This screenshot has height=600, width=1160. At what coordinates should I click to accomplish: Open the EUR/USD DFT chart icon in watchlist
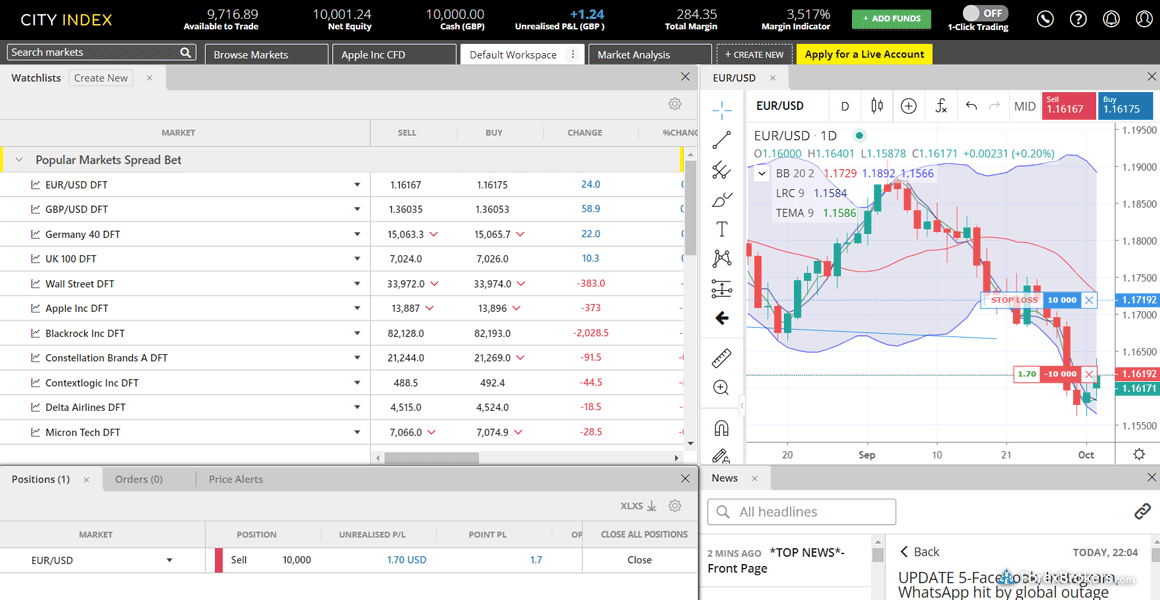point(35,185)
